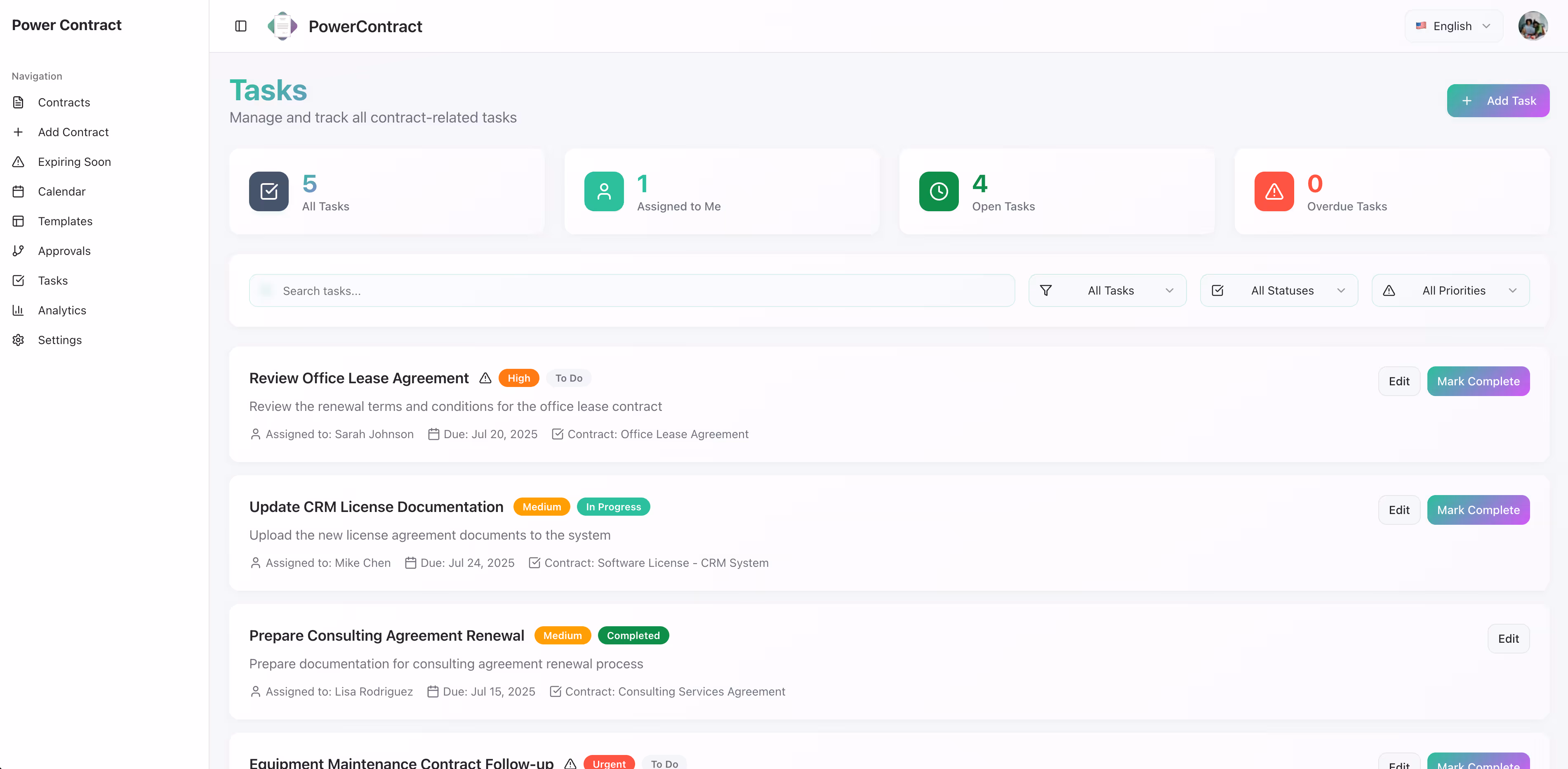Click the US flag language icon
1568x769 pixels.
1421,26
